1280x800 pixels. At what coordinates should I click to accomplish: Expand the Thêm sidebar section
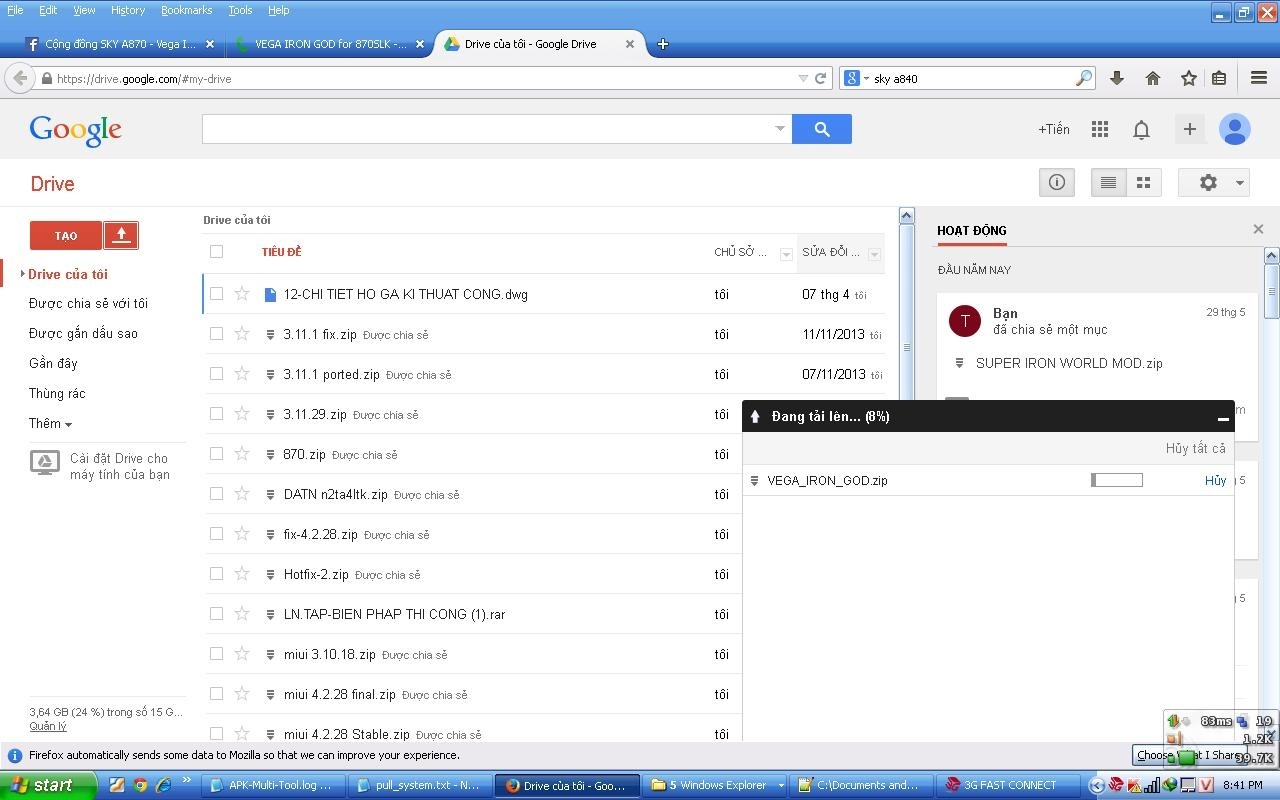point(50,424)
